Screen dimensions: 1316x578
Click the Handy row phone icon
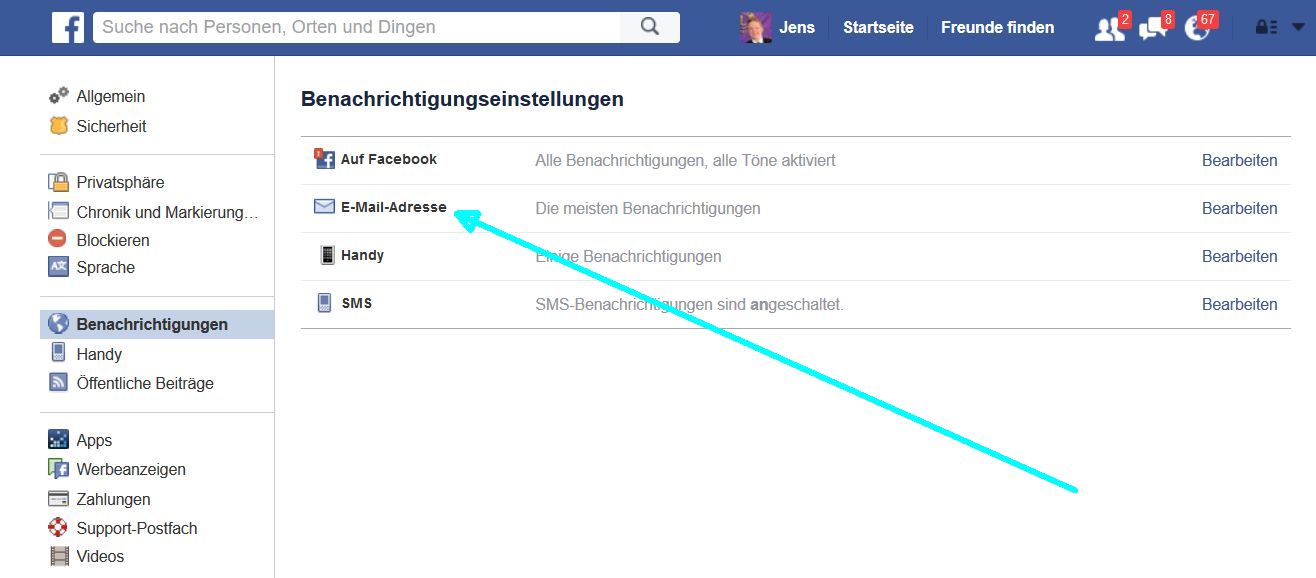(x=327, y=255)
